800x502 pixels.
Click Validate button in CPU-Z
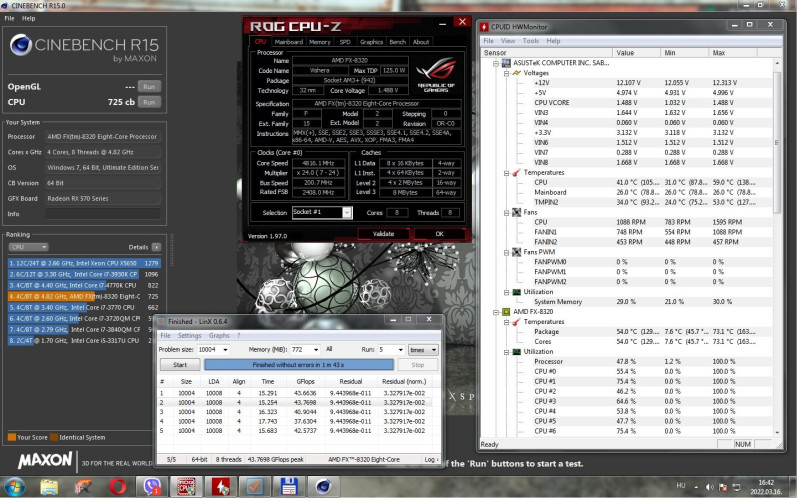[x=383, y=234]
